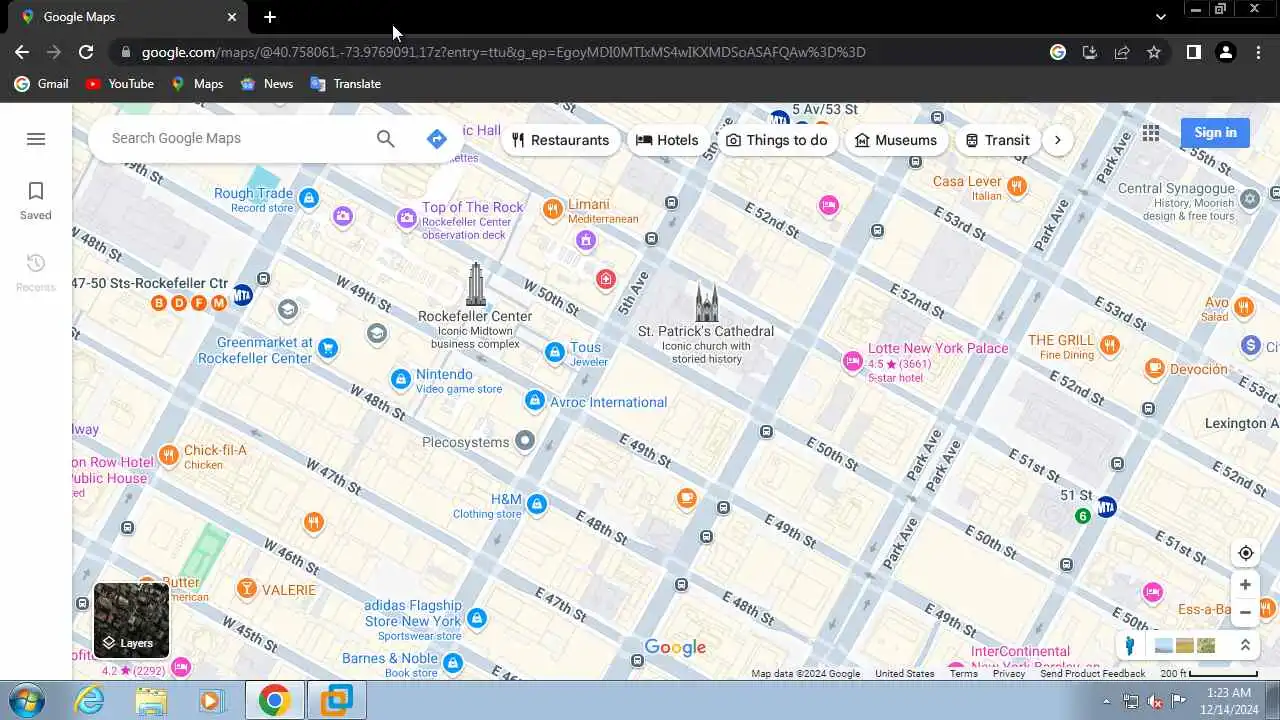Expand the imagery strip chevron
Image resolution: width=1280 pixels, height=720 pixels.
(1245, 646)
